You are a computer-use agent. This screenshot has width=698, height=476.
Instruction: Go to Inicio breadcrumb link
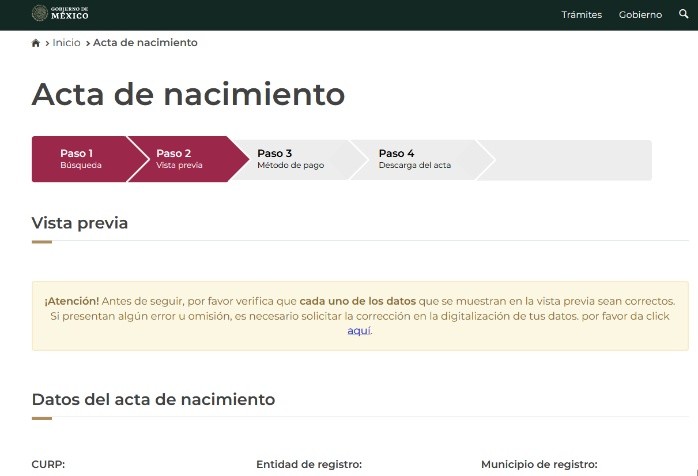pos(66,43)
